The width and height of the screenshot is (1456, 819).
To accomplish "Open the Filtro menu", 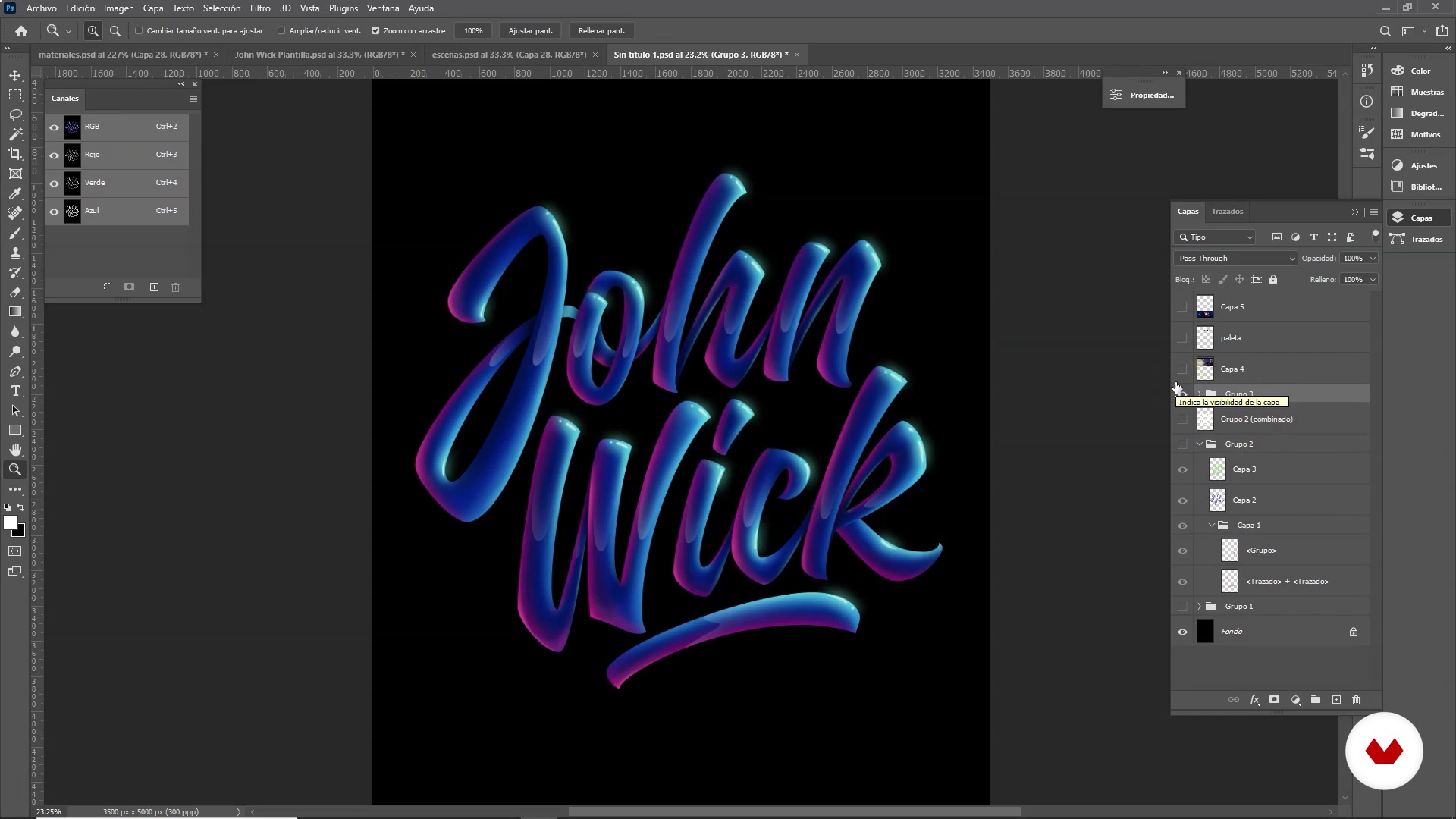I will click(260, 8).
